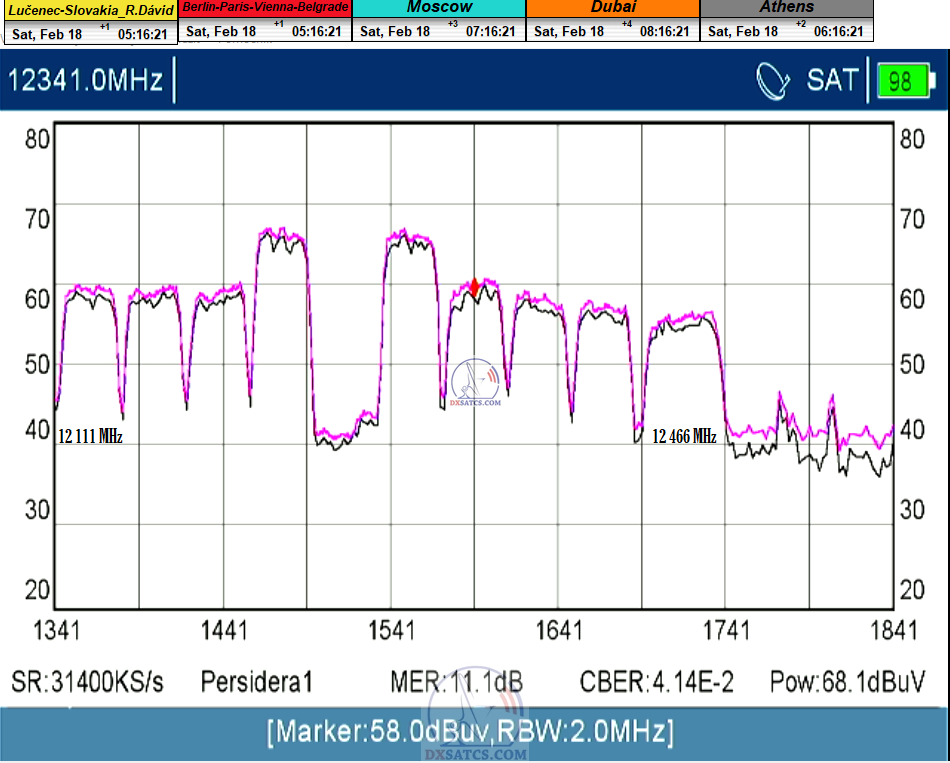Click the 12 466 MHz annotation label
This screenshot has height=763, width=950.
click(x=684, y=436)
